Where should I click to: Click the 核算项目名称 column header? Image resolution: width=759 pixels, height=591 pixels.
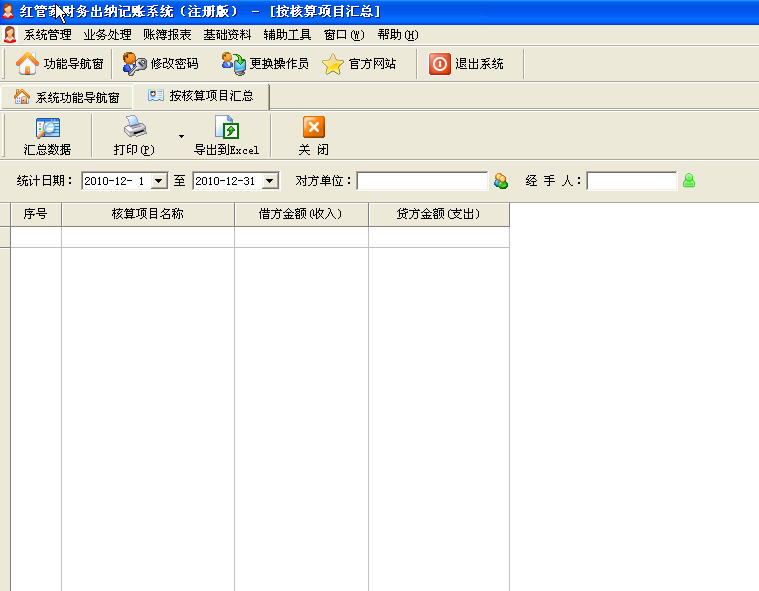147,214
